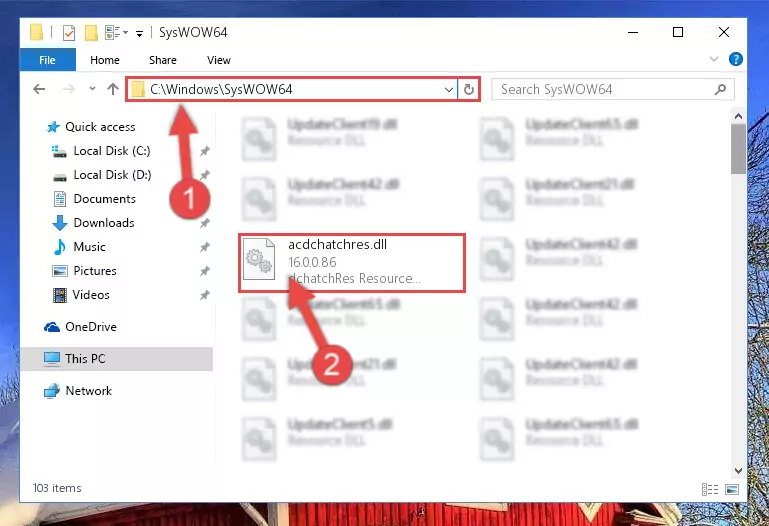Click the scrollbar down arrow
This screenshot has height=526, width=769.
[738, 471]
